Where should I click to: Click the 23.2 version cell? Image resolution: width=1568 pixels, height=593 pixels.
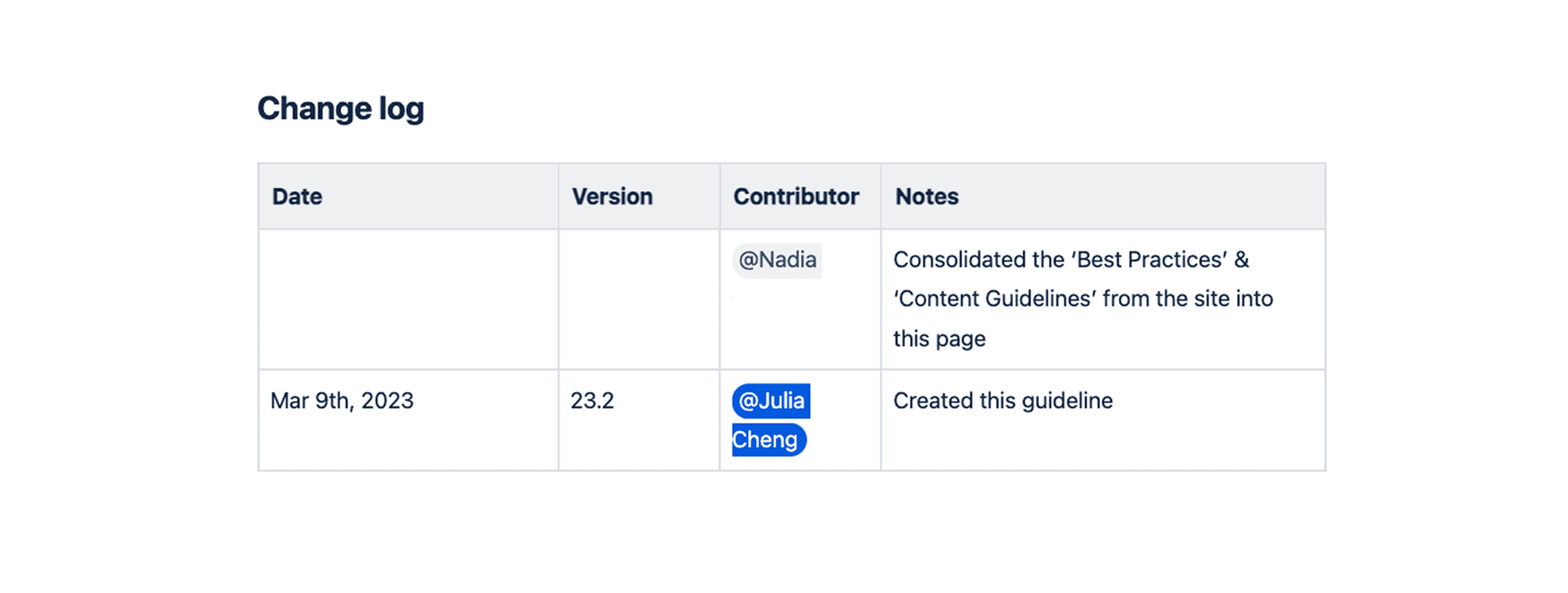point(592,401)
